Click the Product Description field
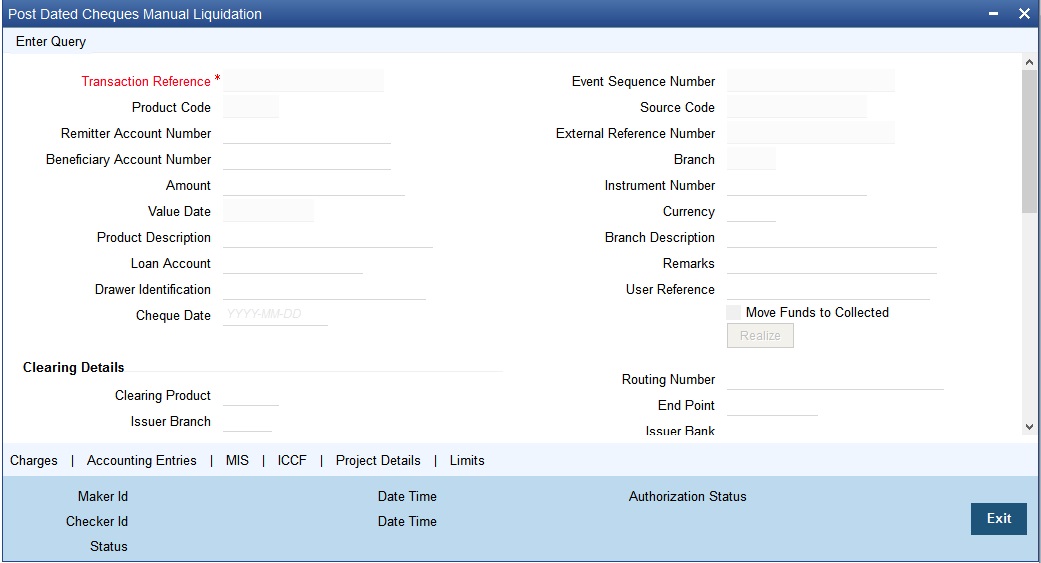The width and height of the screenshot is (1041, 563). pos(328,237)
